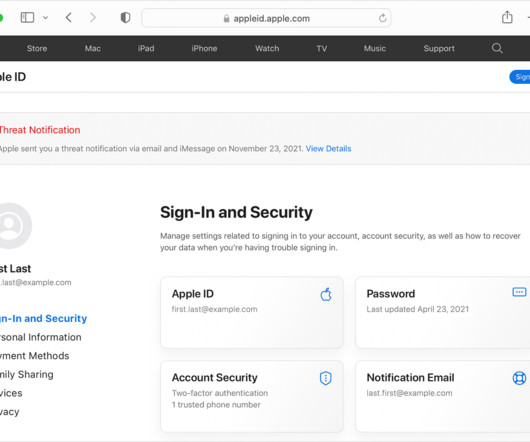
Task: Click the Sign-In and Security page heading
Action: coord(236,213)
